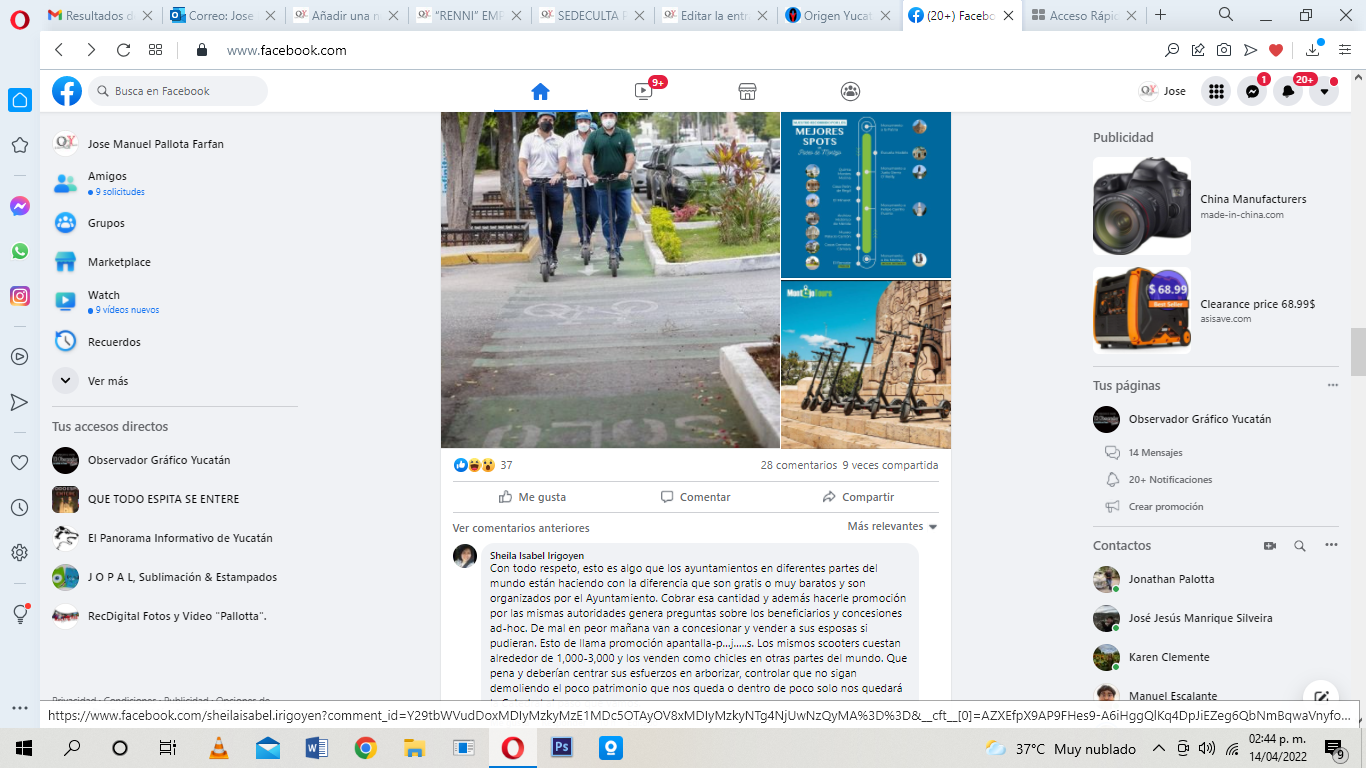The height and width of the screenshot is (768, 1366).
Task: Expand the account dropdown arrow in header
Action: [1324, 91]
